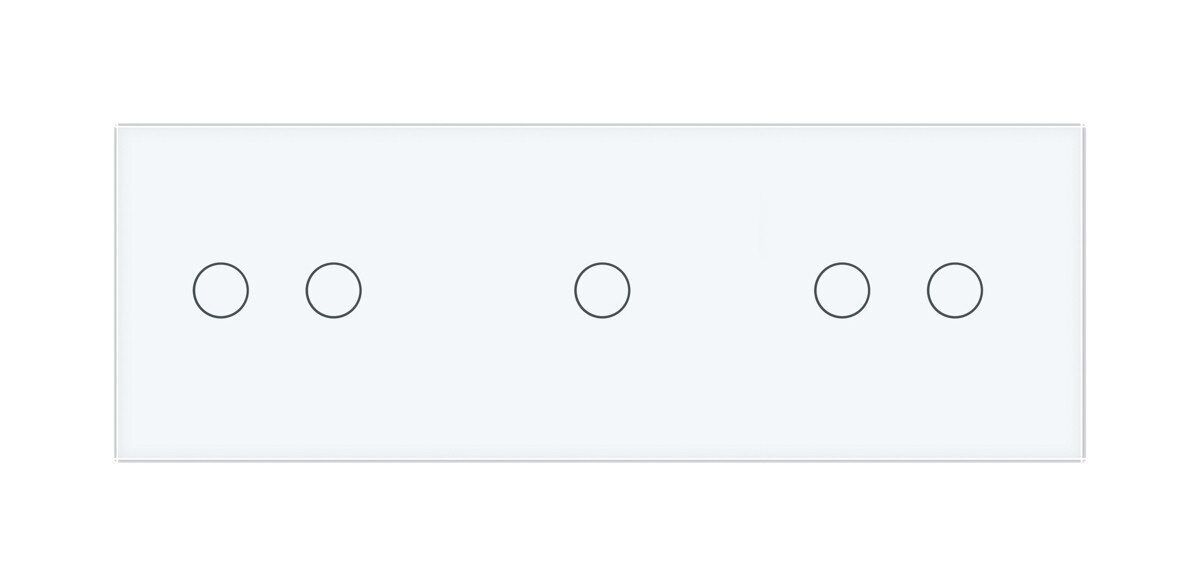Image resolution: width=1200 pixels, height=586 pixels.
Task: Click the last circle on the switch panel
Action: (x=954, y=291)
